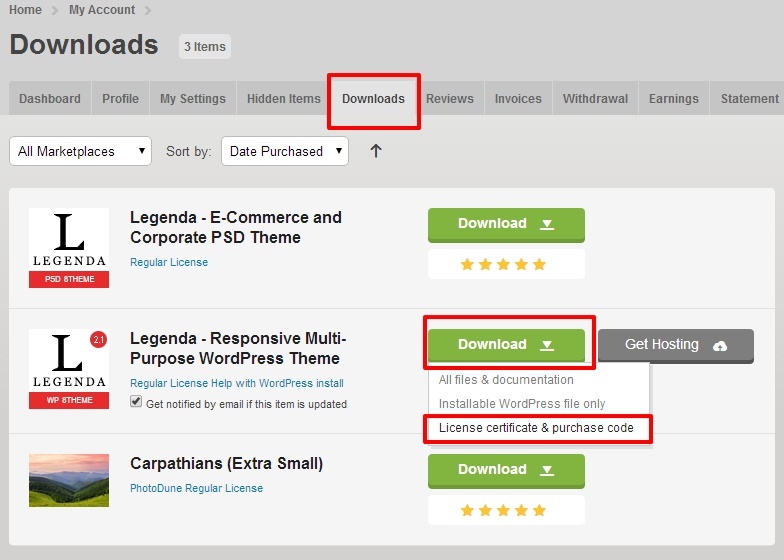The image size is (784, 560).
Task: Select License certificate & purchase code option
Action: pos(536,428)
